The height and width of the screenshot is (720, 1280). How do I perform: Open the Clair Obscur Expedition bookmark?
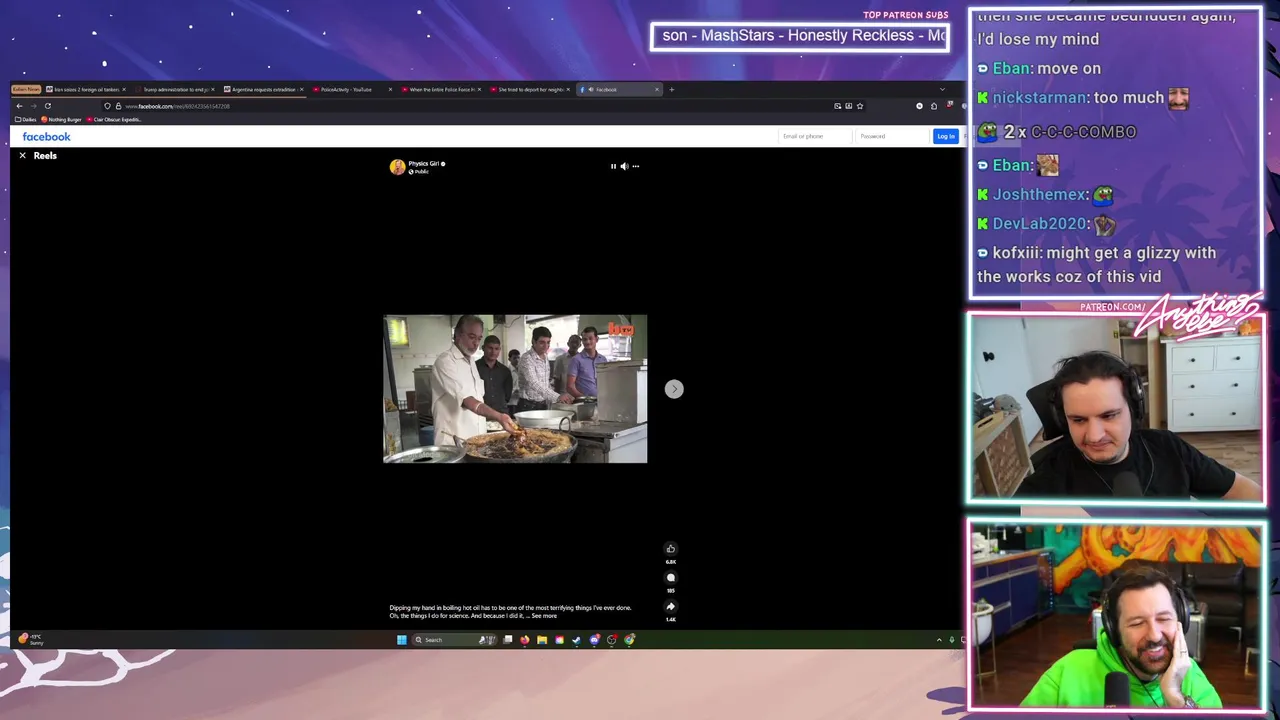114,120
